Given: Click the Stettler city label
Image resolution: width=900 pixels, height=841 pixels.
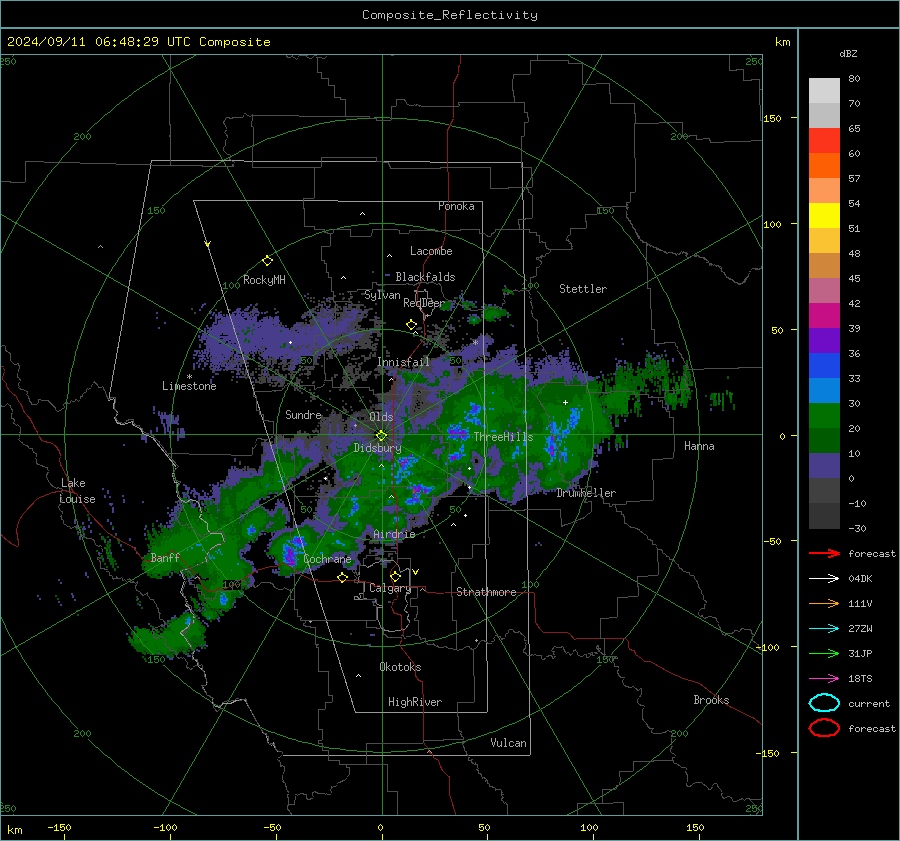Looking at the screenshot, I should [x=583, y=289].
